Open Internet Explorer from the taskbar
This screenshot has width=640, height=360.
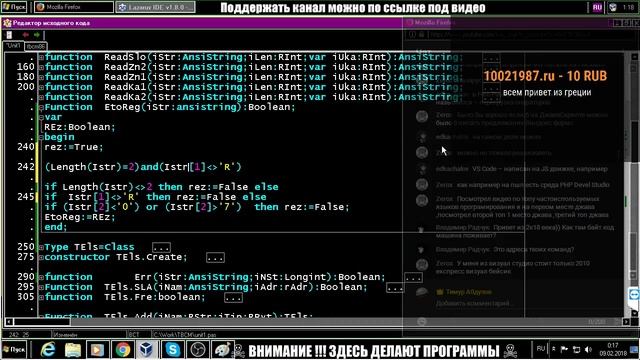tap(48, 350)
